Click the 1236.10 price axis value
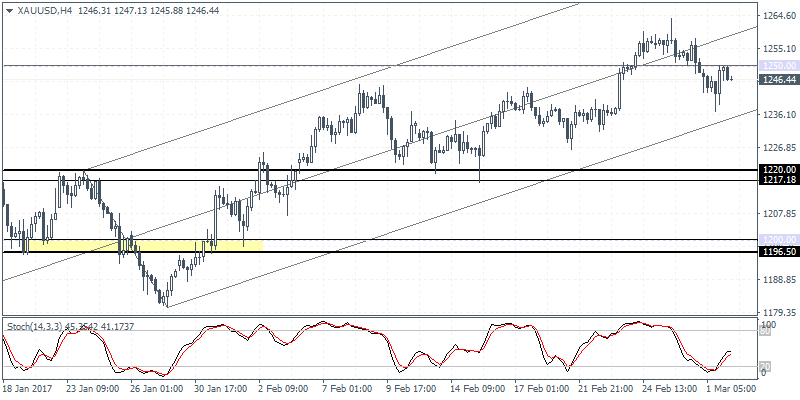 coord(782,115)
